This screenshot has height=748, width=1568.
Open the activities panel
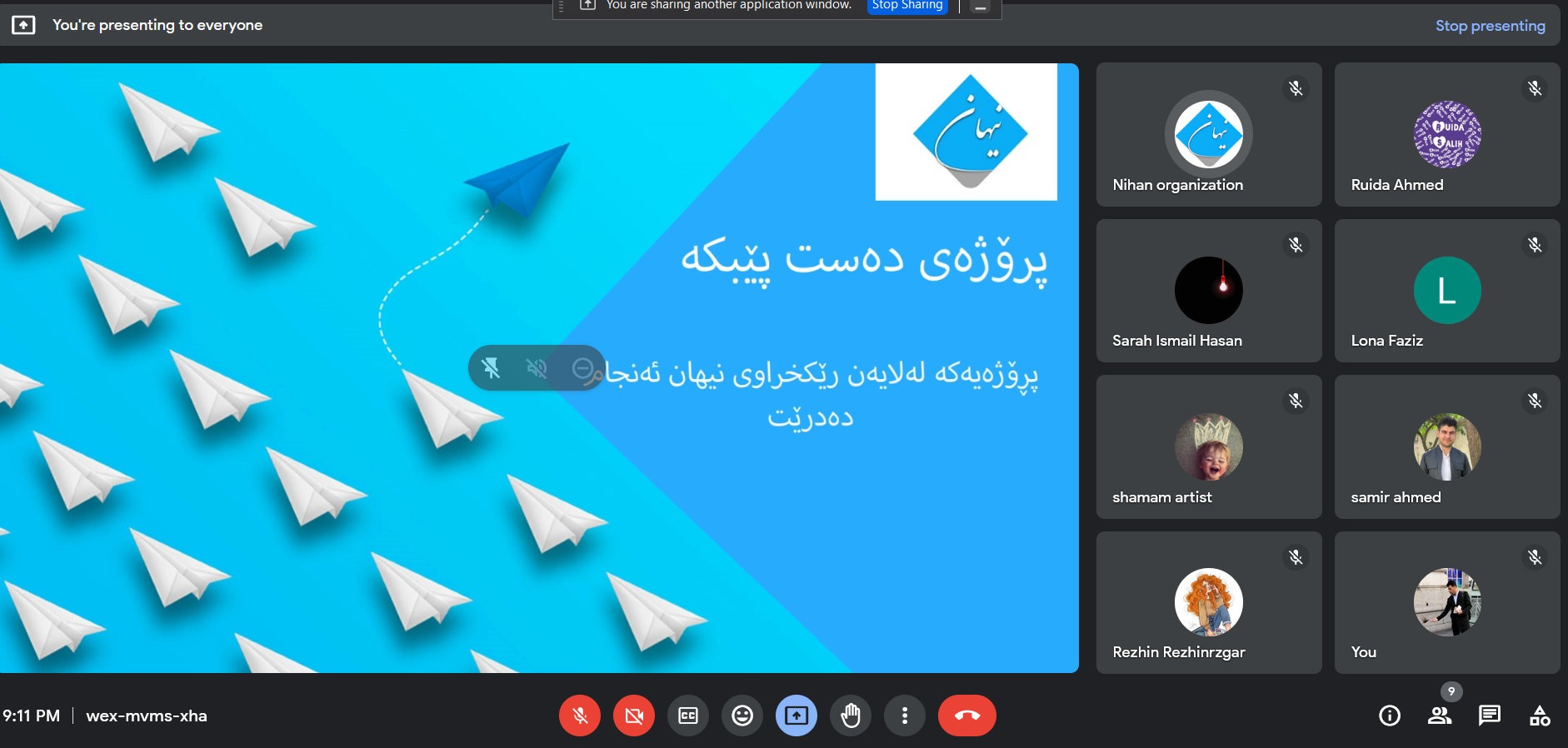[1540, 716]
